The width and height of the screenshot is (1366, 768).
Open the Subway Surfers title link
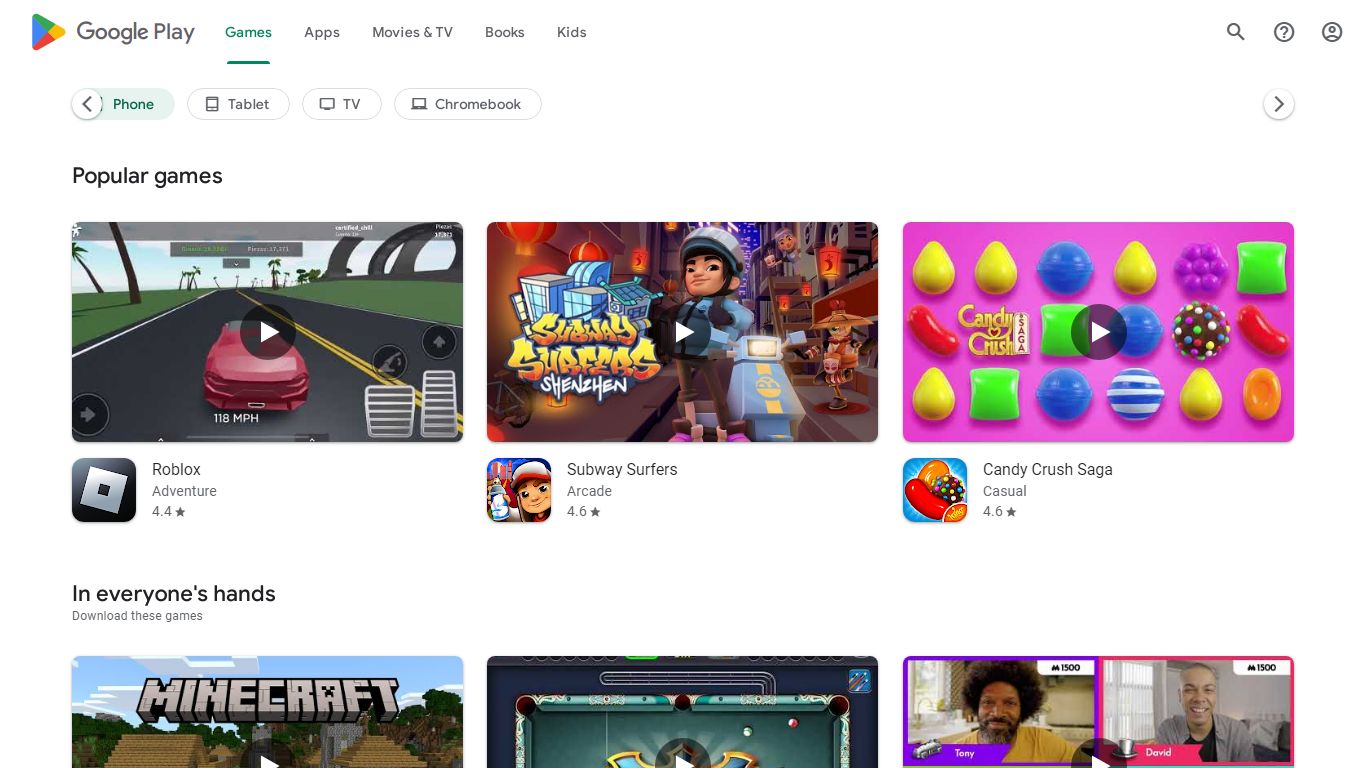[x=622, y=469]
